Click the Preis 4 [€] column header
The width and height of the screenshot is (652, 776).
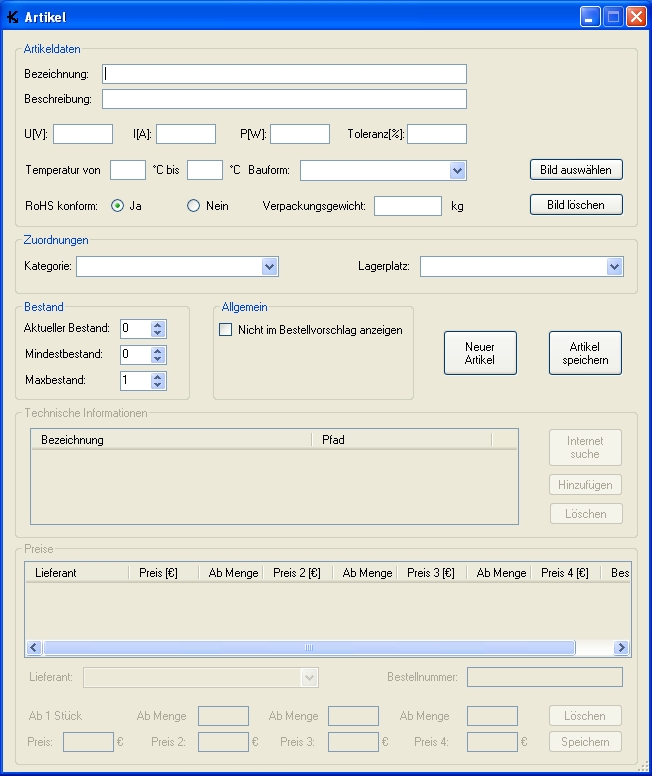[565, 573]
